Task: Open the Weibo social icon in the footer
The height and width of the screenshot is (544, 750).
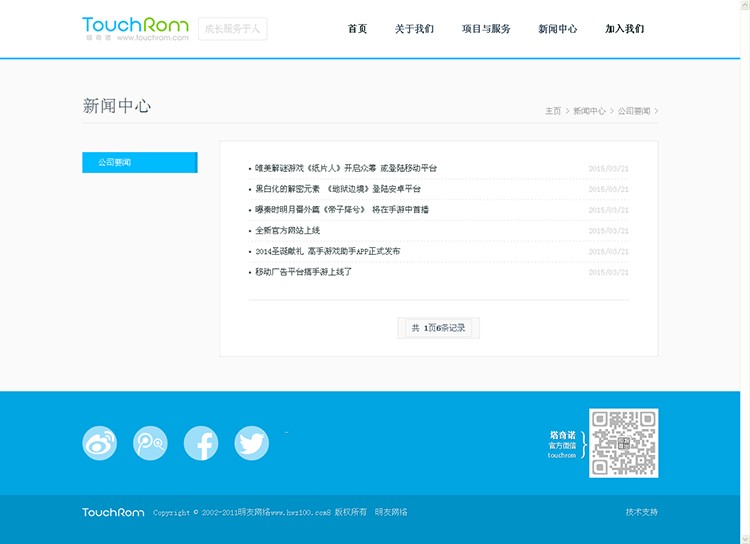Action: click(99, 443)
